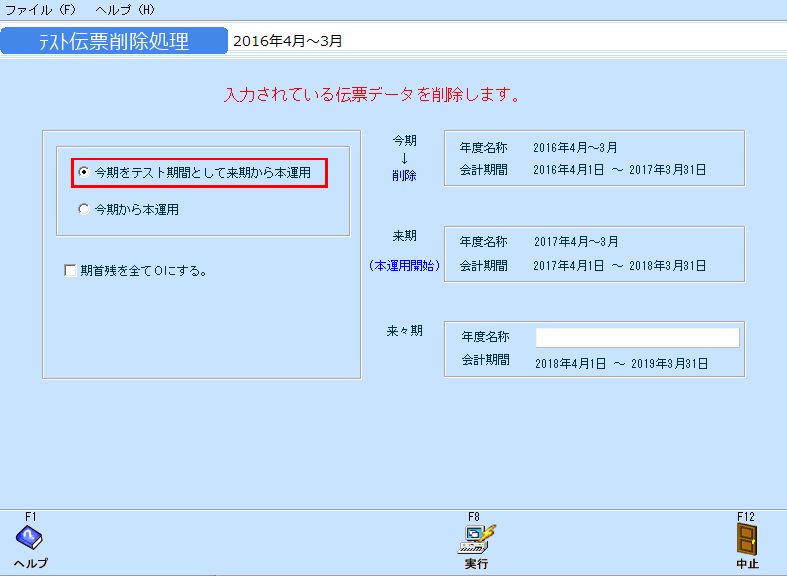The image size is (787, 576).
Task: Click 今期 年度名称 value 2016年4月～3月
Action: pos(575,148)
